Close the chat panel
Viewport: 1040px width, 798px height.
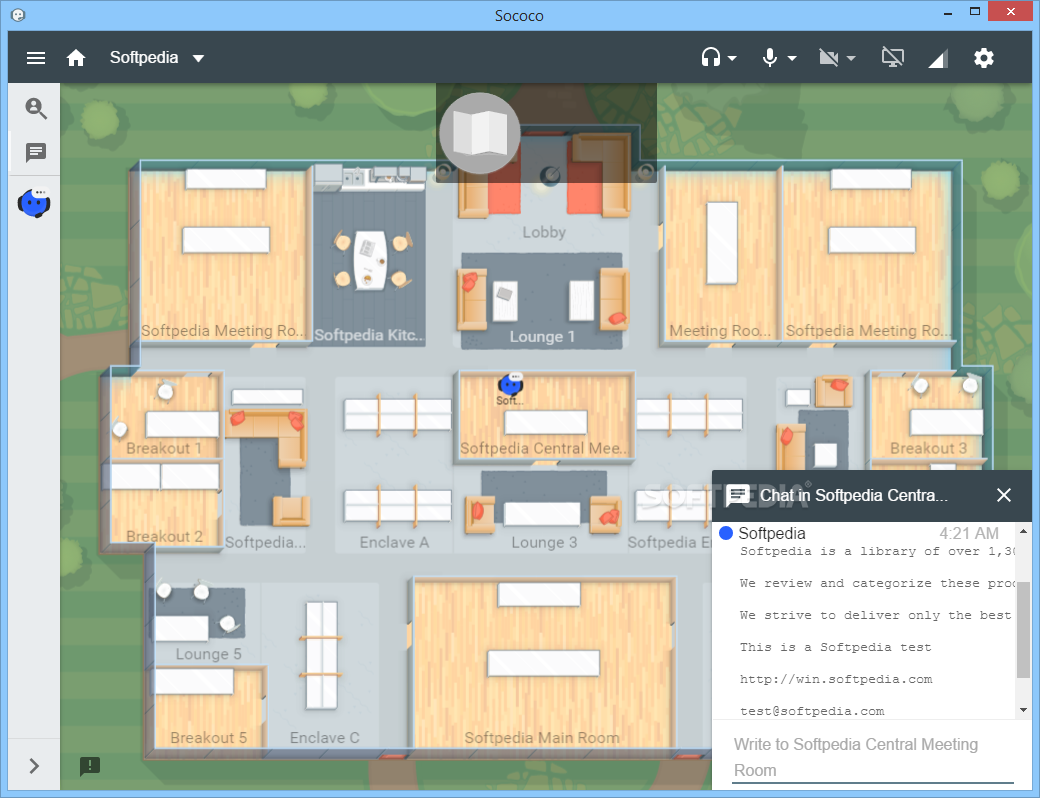pos(1004,495)
